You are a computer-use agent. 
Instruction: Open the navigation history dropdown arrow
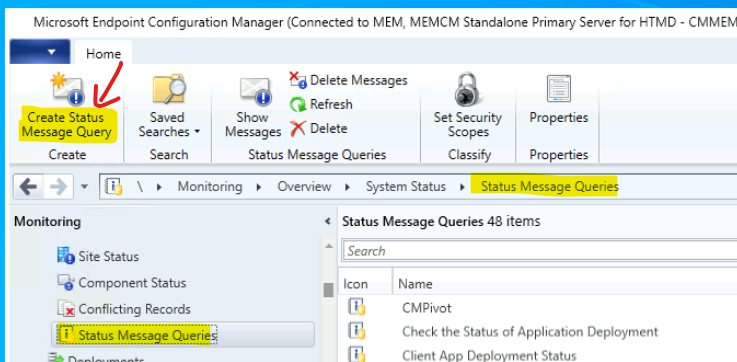[x=85, y=187]
